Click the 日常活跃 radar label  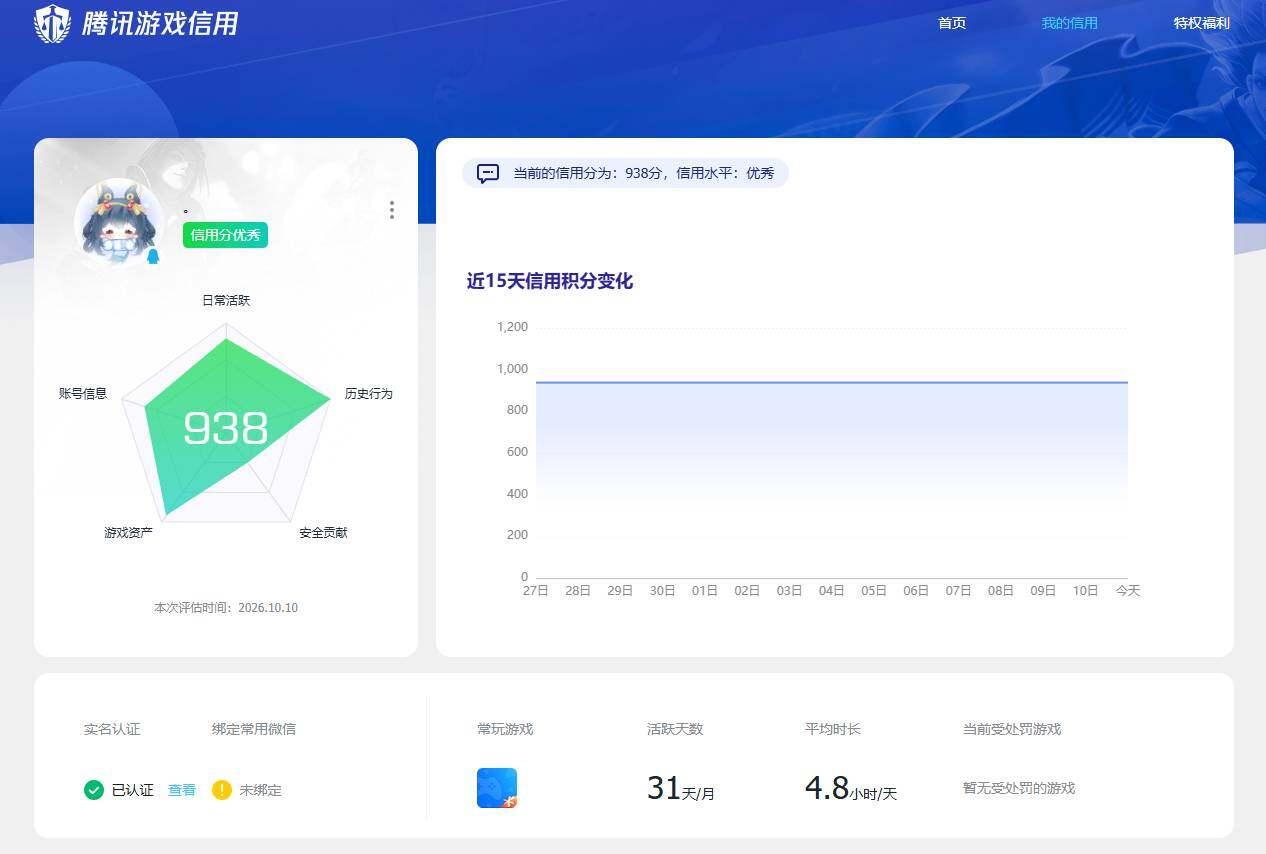point(226,300)
